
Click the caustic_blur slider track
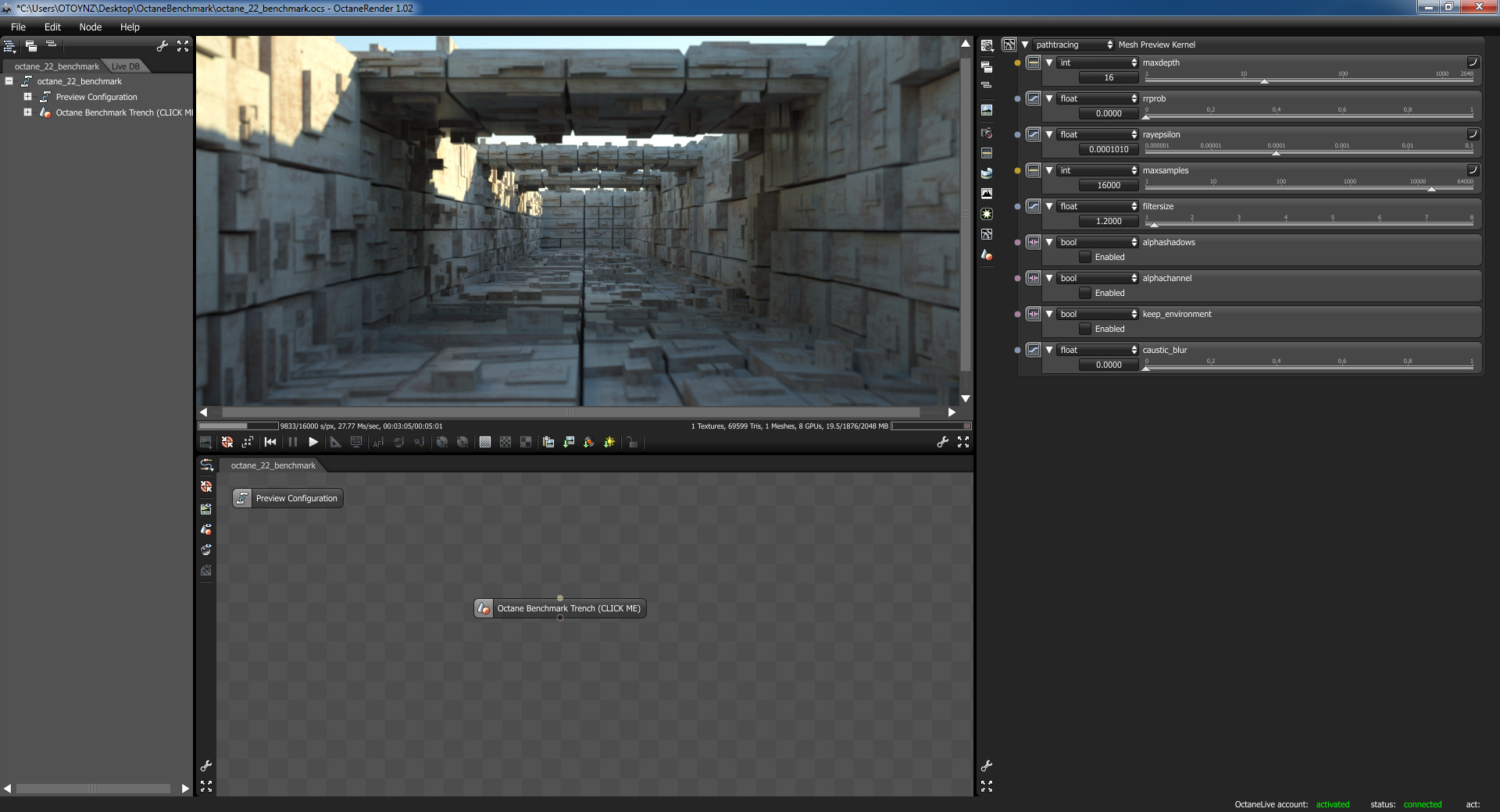tap(1309, 368)
